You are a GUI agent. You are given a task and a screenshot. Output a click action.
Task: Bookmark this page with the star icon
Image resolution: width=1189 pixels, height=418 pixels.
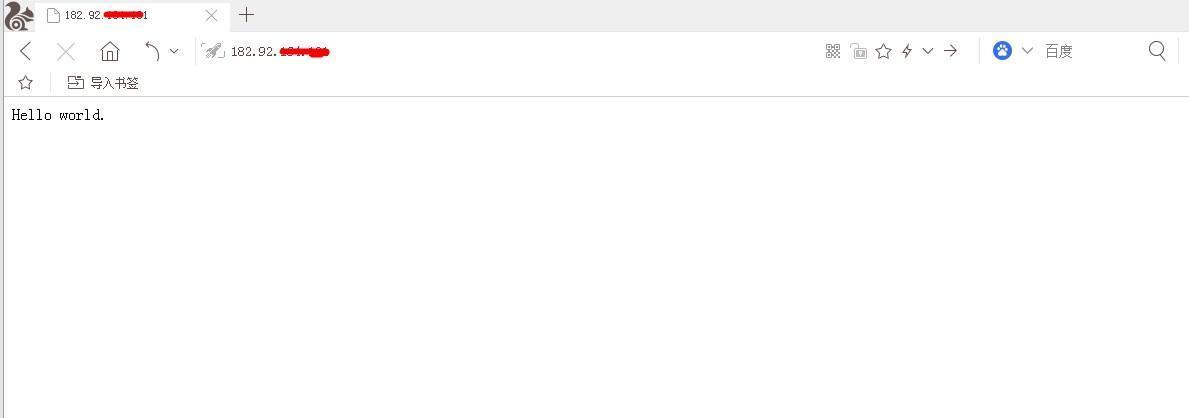pyautogui.click(x=883, y=52)
